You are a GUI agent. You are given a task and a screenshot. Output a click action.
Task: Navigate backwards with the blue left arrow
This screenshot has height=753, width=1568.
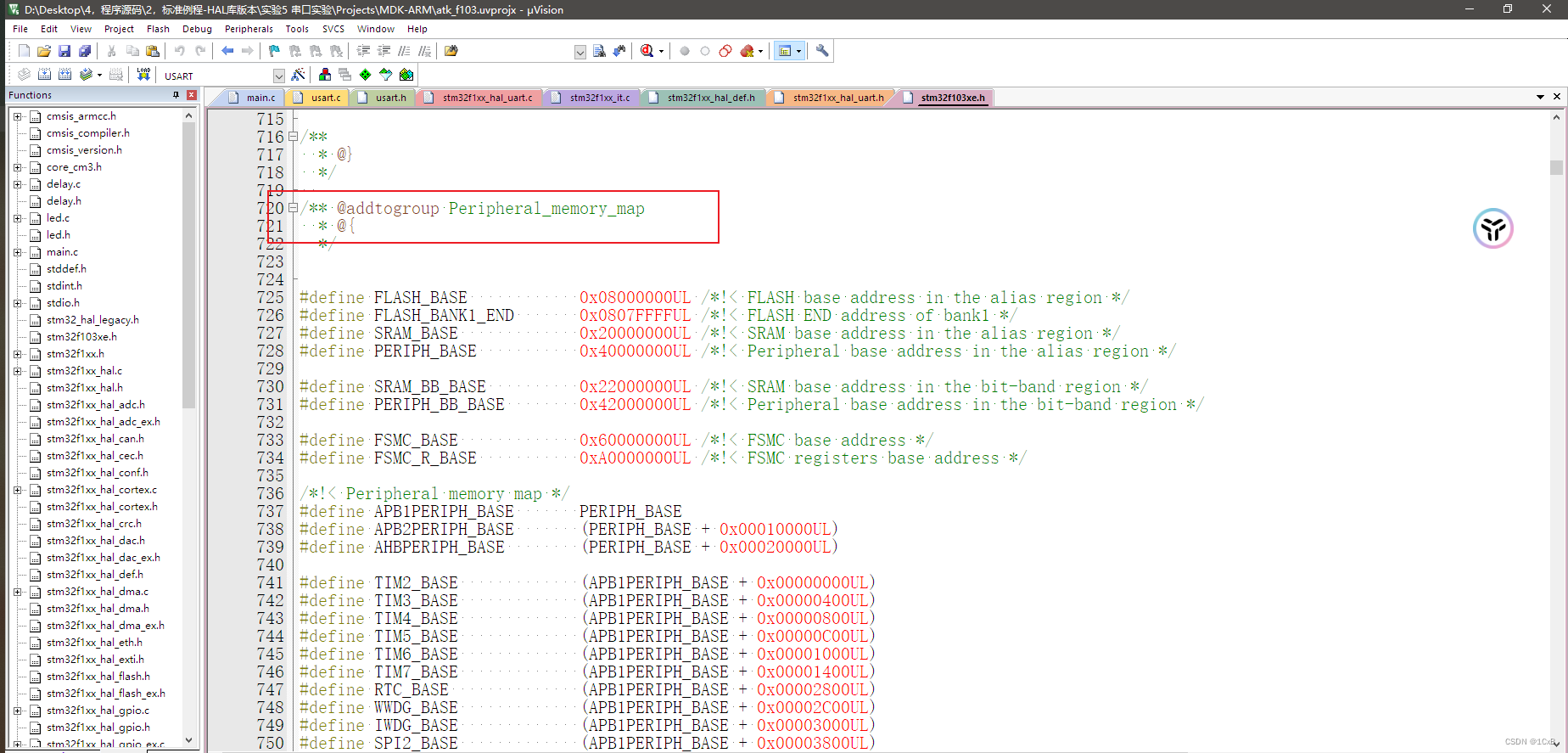pos(227,51)
